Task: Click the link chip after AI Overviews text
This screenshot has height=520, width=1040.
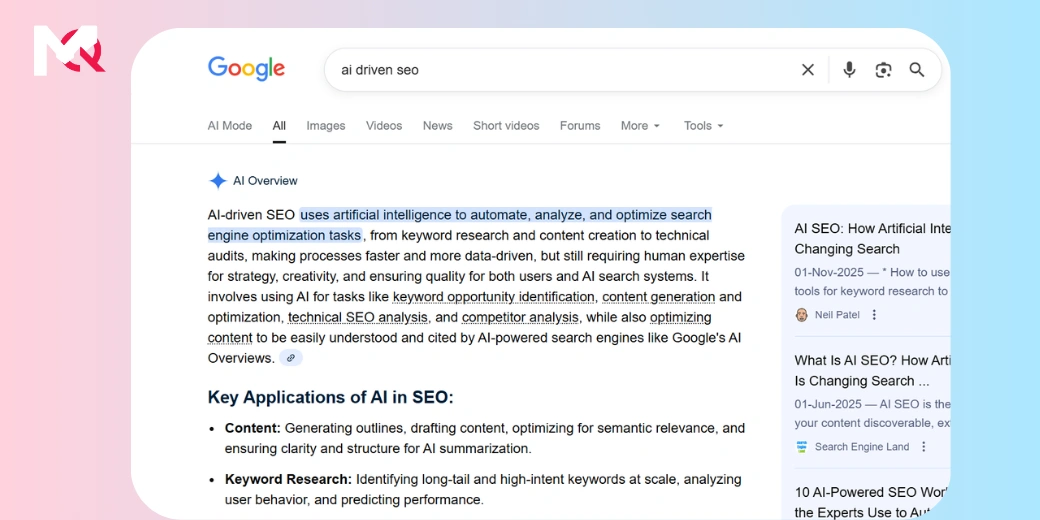Action: click(x=291, y=358)
